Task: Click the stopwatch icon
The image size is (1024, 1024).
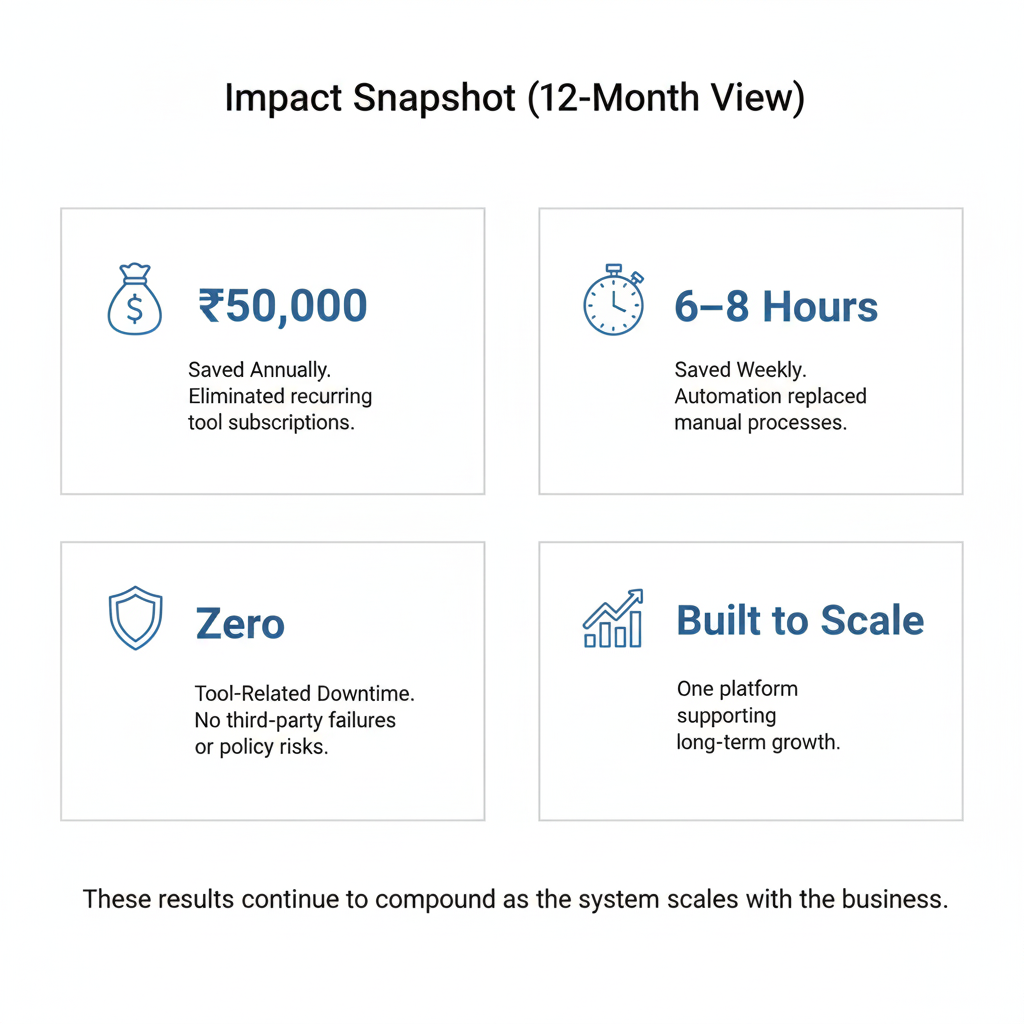Action: point(613,301)
